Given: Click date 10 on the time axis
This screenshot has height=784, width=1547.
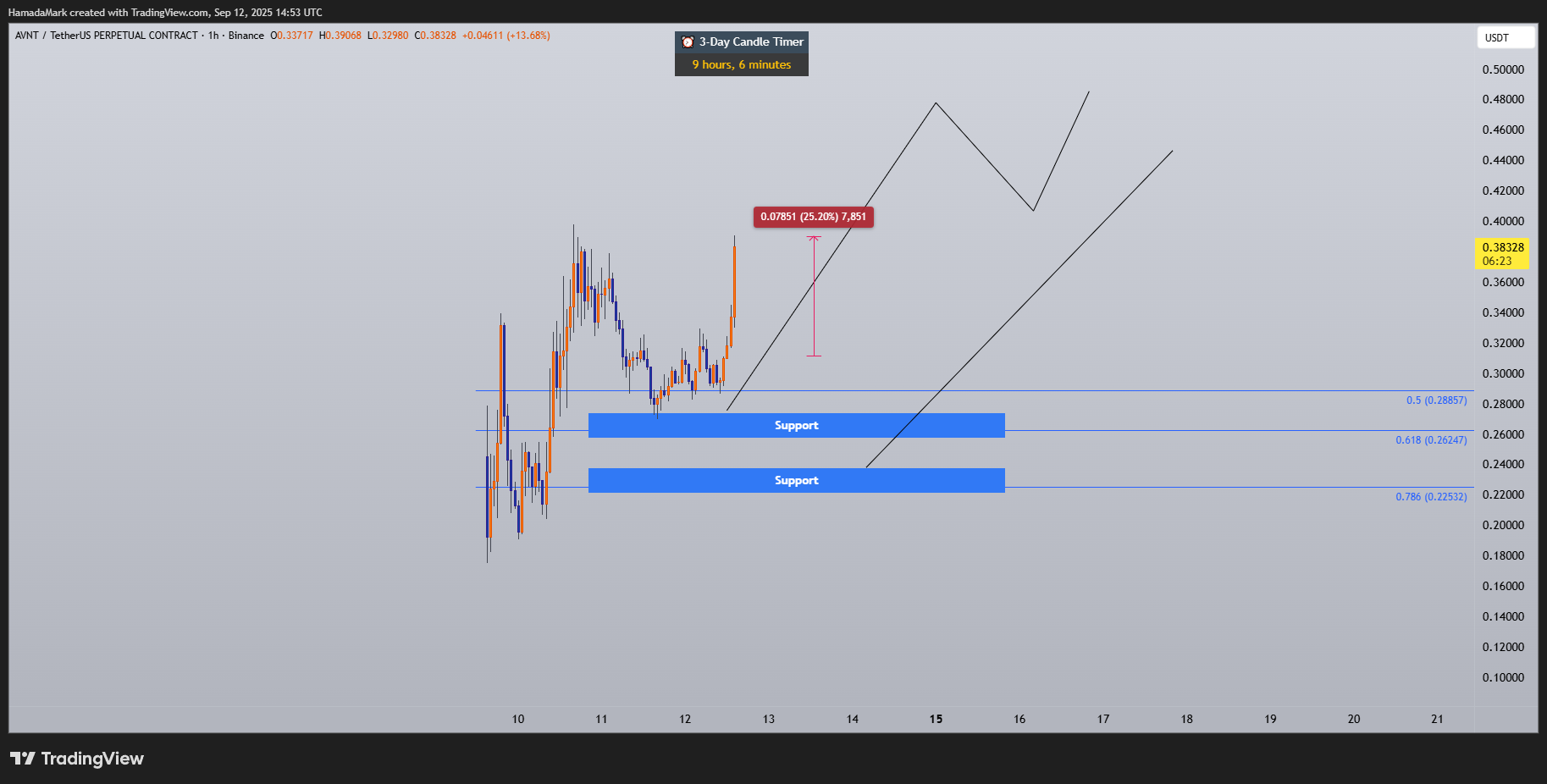Looking at the screenshot, I should (518, 719).
